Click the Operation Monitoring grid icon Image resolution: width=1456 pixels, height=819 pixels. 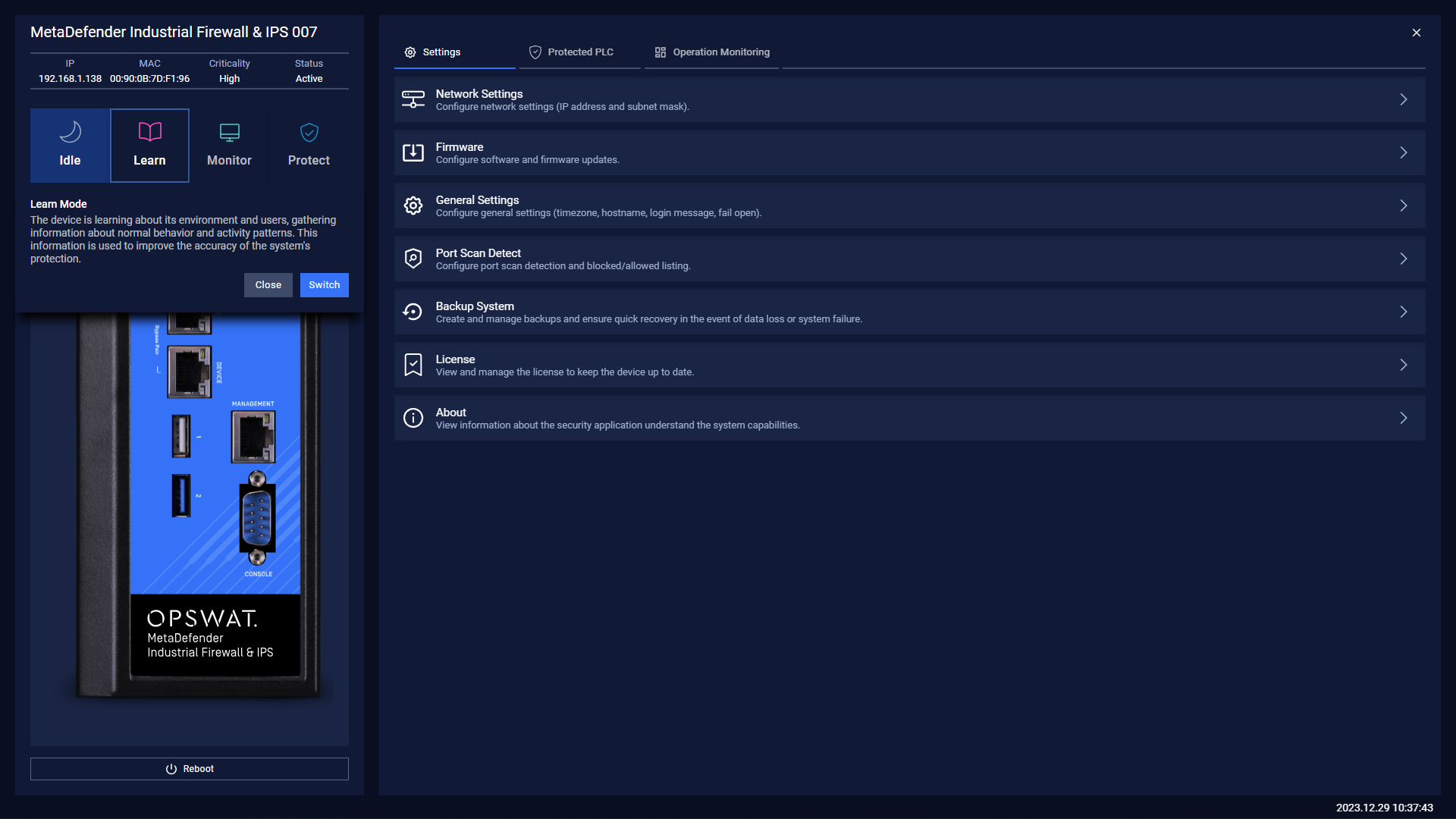661,52
